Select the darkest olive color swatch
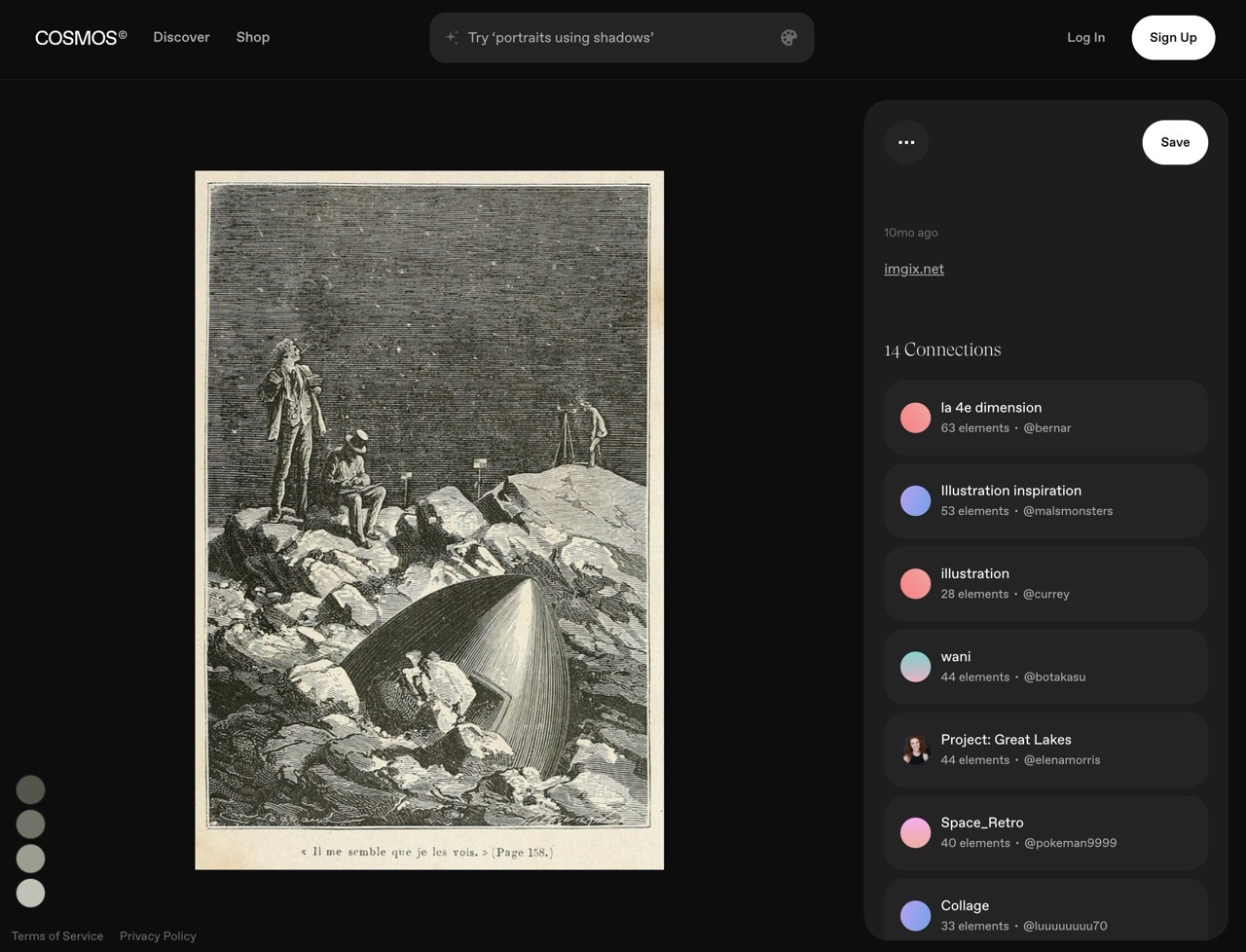The height and width of the screenshot is (952, 1246). click(30, 789)
